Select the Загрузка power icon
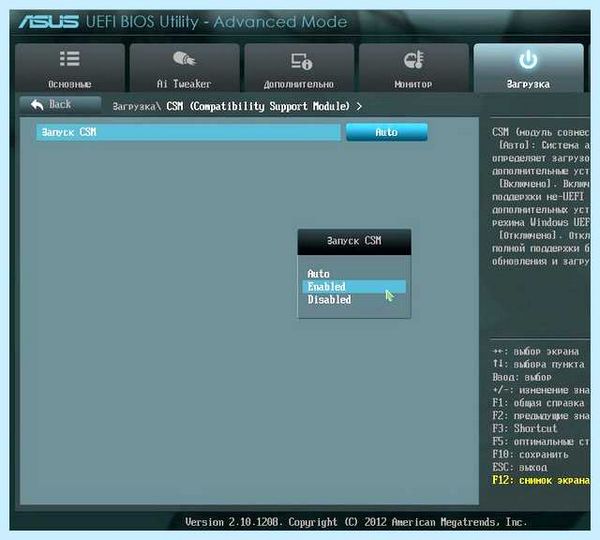Viewport: 600px width, 540px height. pyautogui.click(x=528, y=60)
